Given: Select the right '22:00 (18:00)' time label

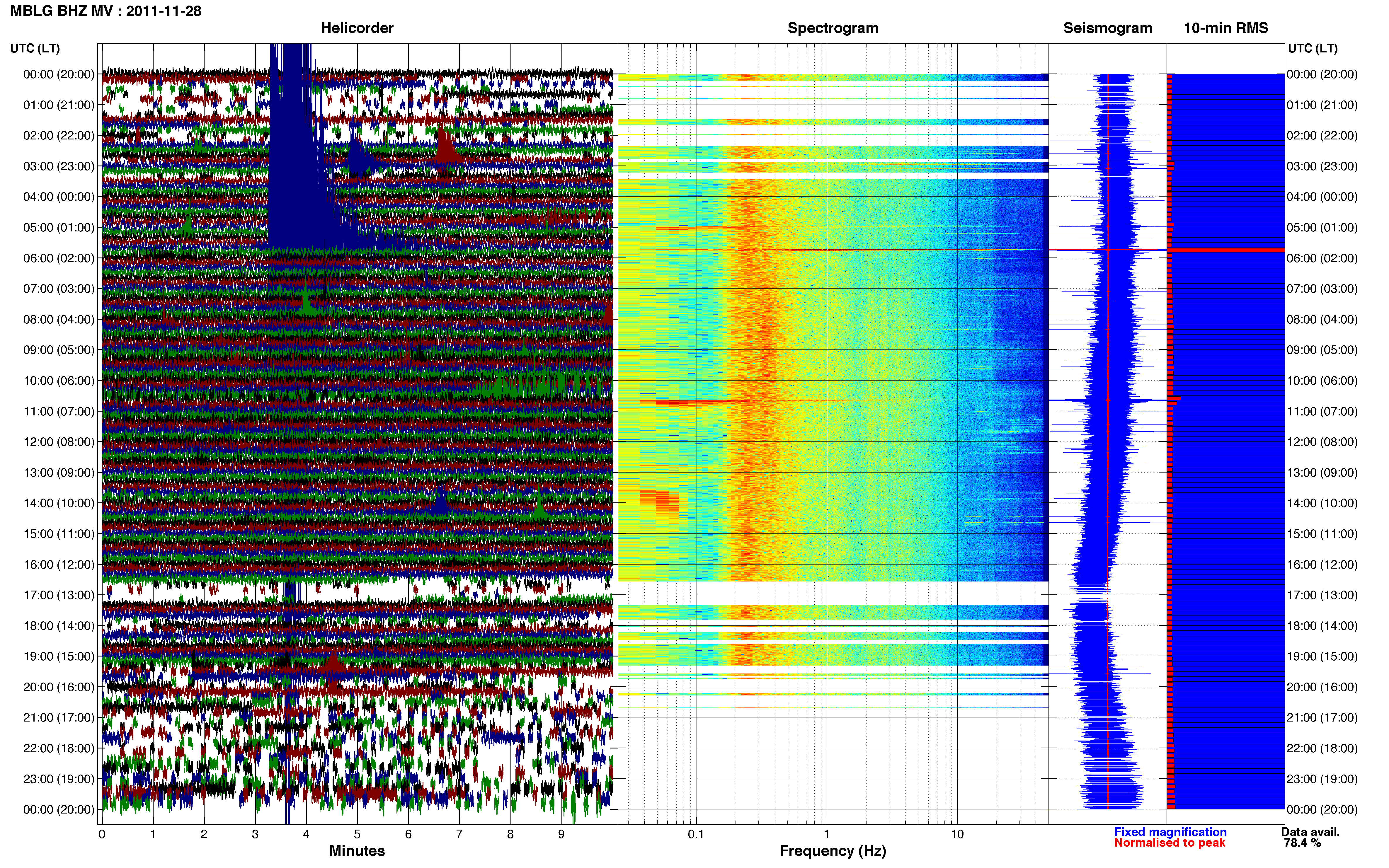Looking at the screenshot, I should [x=1322, y=748].
